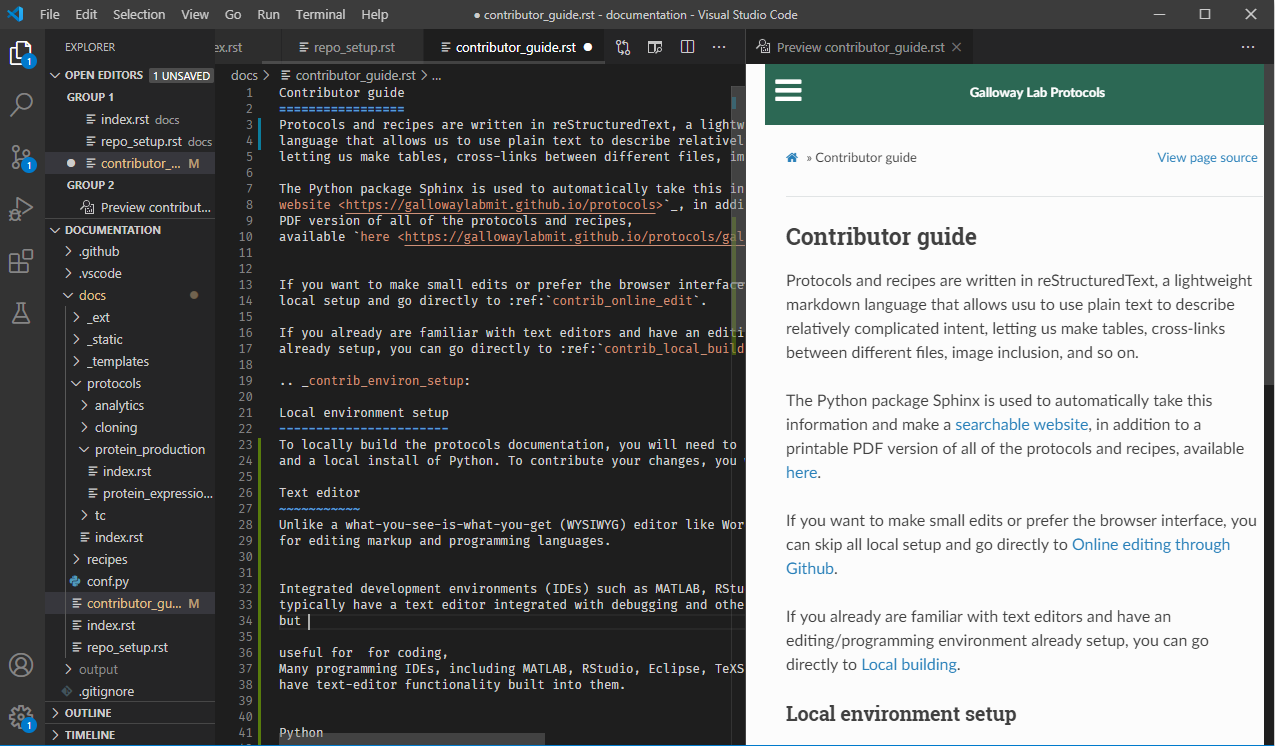Screen dimensions: 1275x746
Task: Click the Open Preview to the Side icon
Action: coord(655,47)
